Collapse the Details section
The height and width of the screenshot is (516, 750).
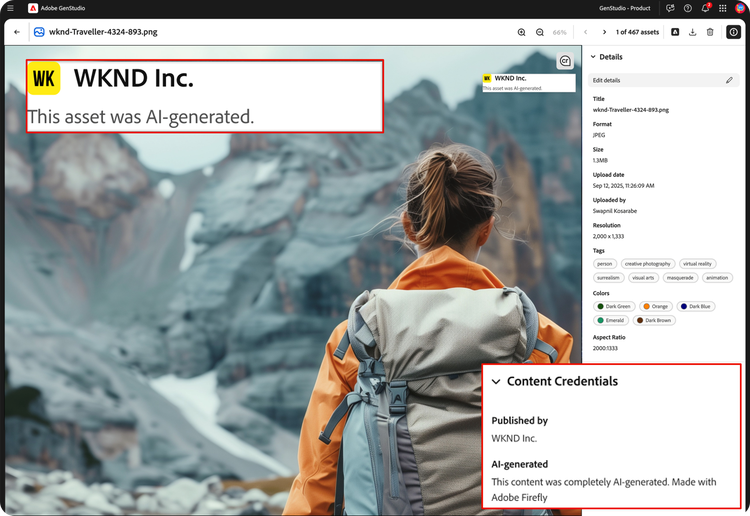(593, 57)
